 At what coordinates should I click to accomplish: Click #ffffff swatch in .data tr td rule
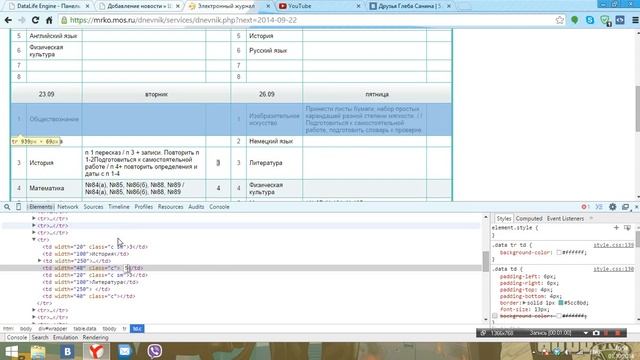559,252
